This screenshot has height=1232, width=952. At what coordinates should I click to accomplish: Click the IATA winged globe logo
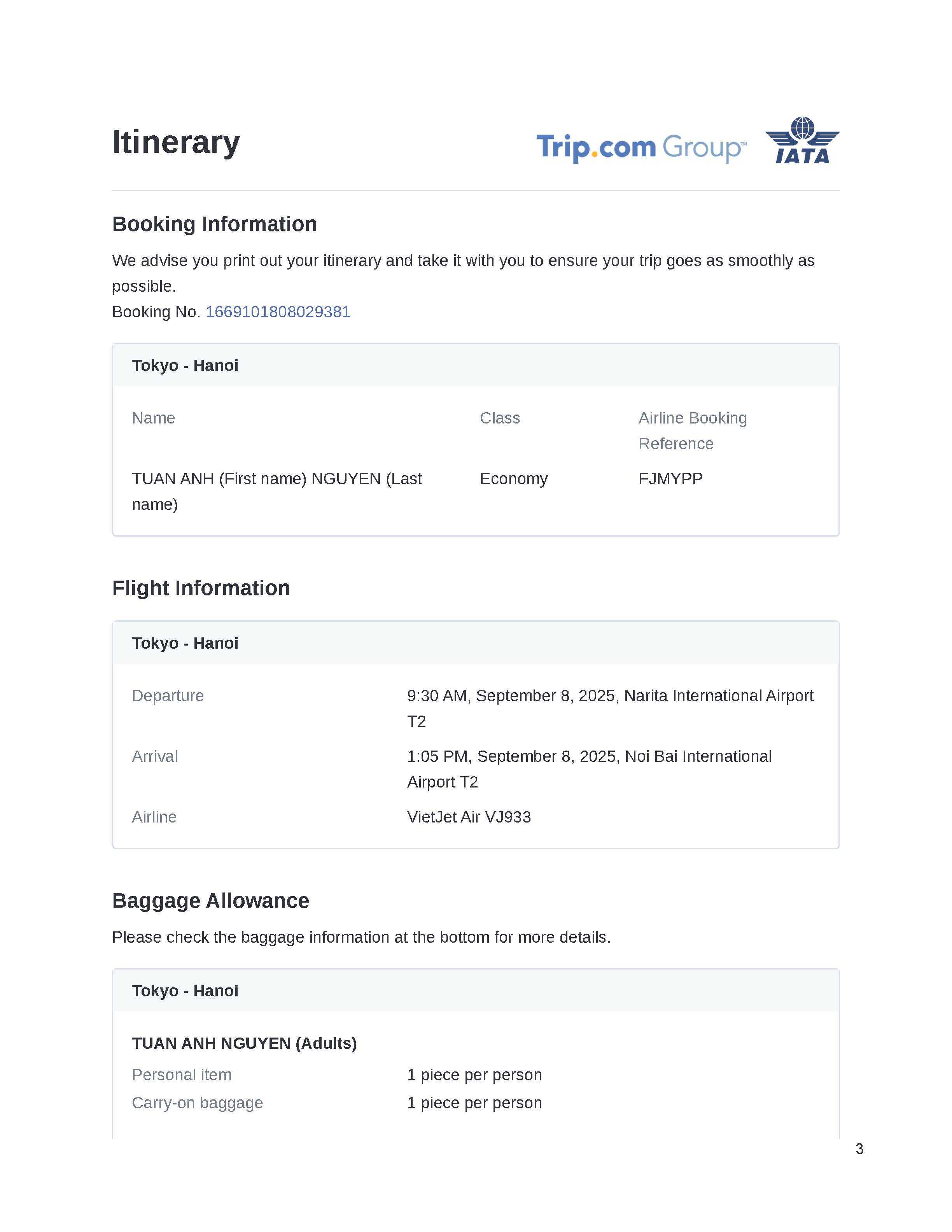pos(802,141)
